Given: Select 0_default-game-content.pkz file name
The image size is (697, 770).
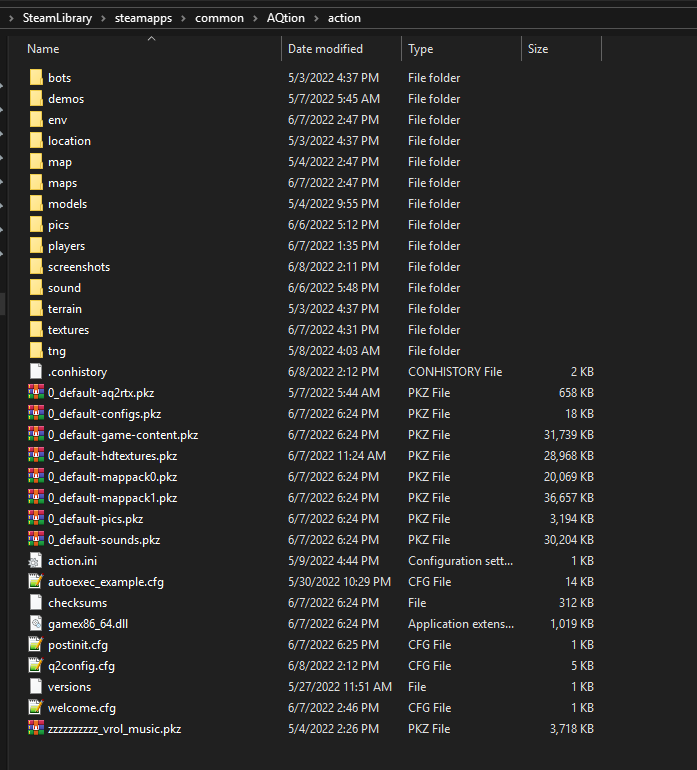Looking at the screenshot, I should 123,435.
